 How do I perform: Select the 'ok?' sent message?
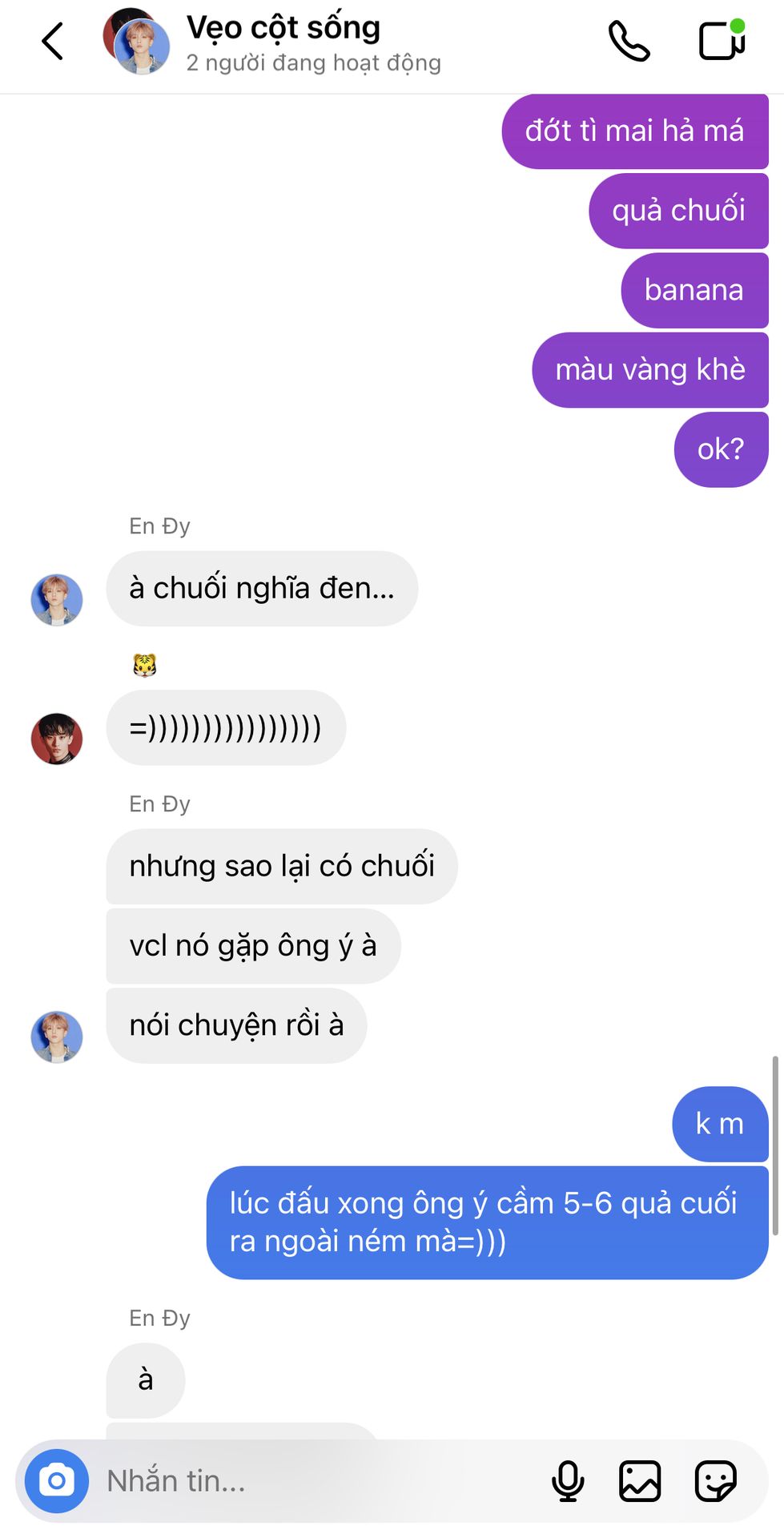coord(721,449)
